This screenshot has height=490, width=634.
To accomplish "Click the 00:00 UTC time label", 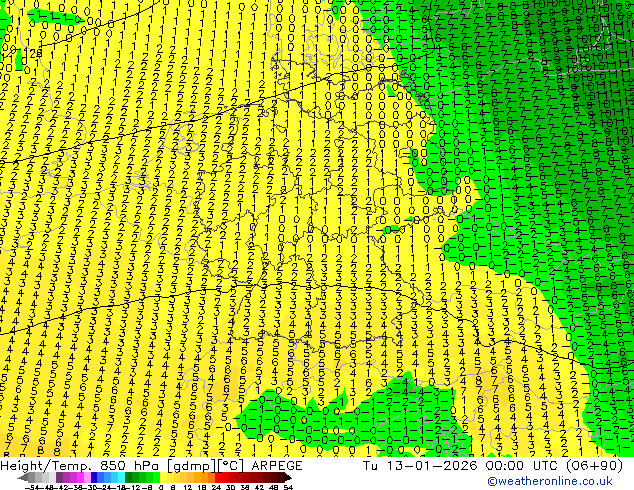I will pyautogui.click(x=521, y=466).
